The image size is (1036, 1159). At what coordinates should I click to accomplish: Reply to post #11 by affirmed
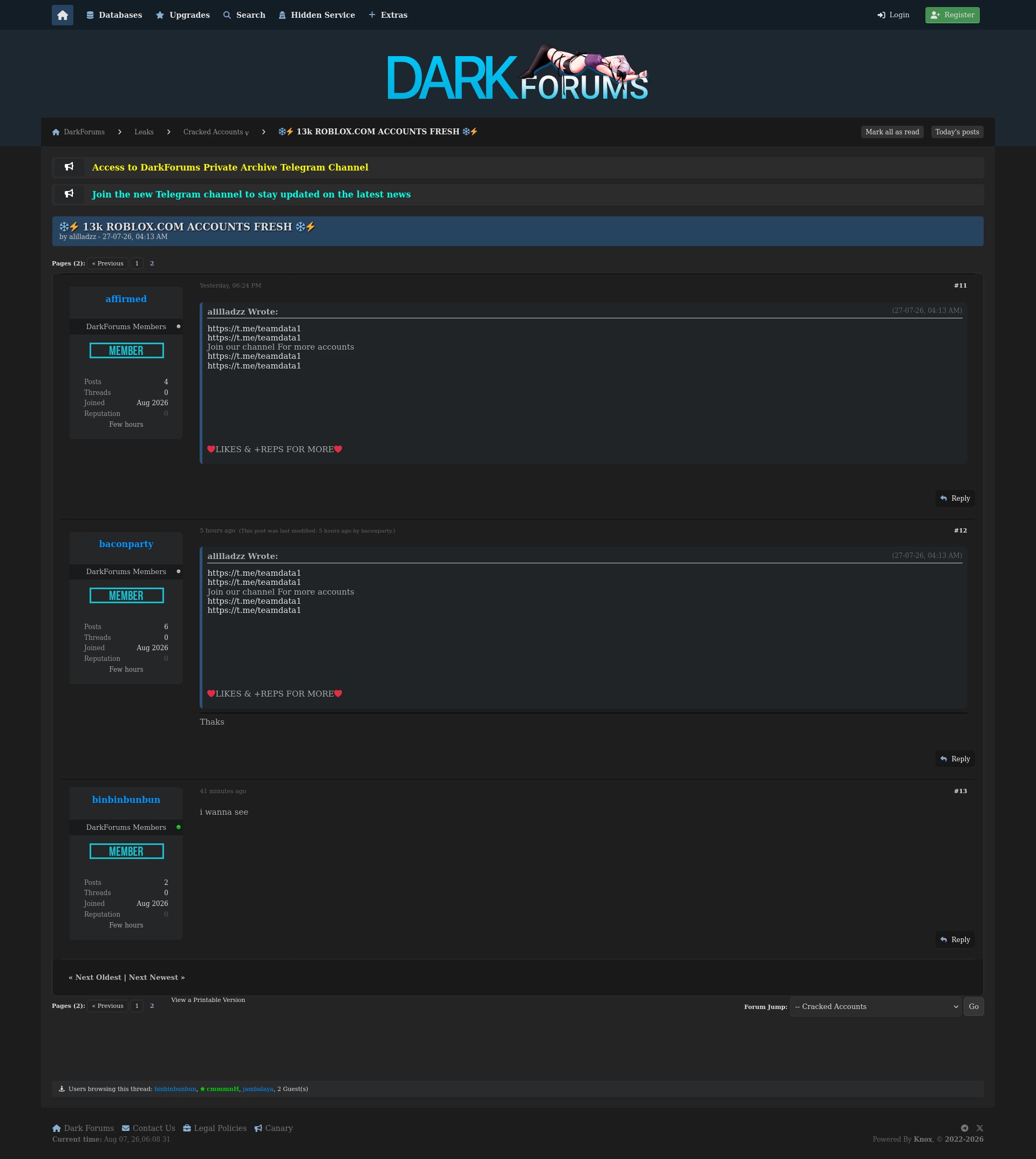(955, 498)
